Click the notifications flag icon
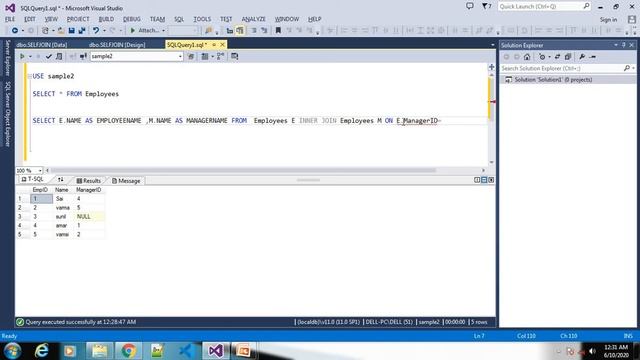 (486, 6)
